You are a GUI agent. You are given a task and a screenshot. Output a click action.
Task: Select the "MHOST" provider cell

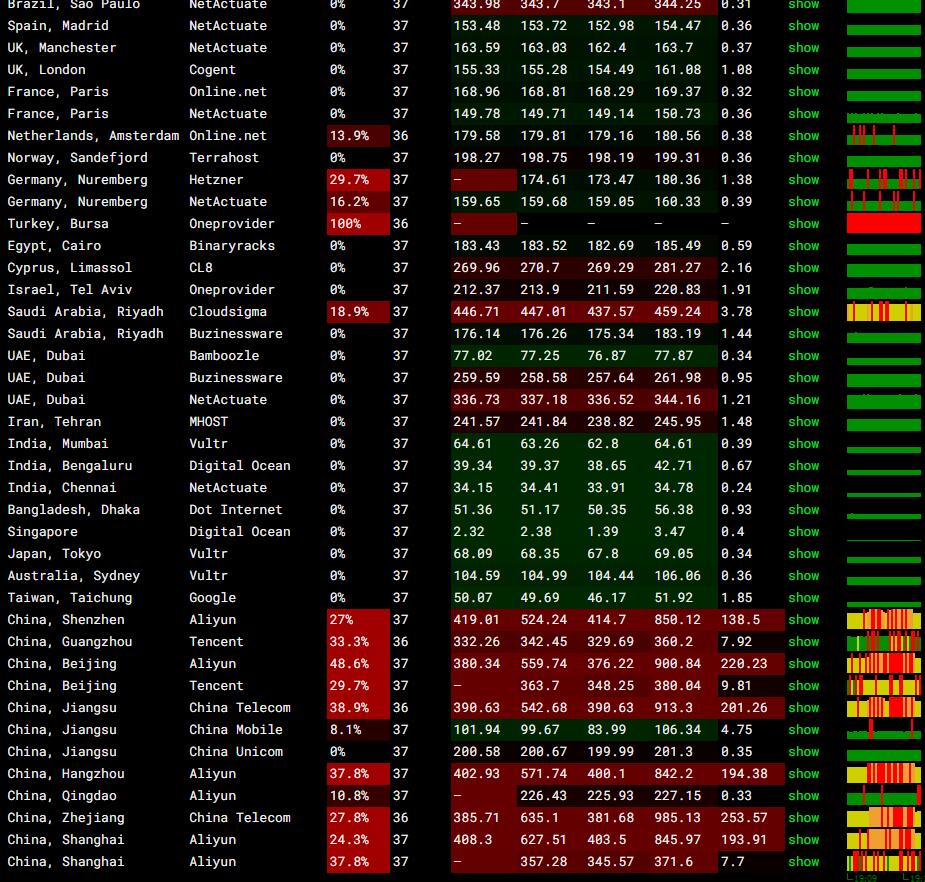tap(208, 422)
